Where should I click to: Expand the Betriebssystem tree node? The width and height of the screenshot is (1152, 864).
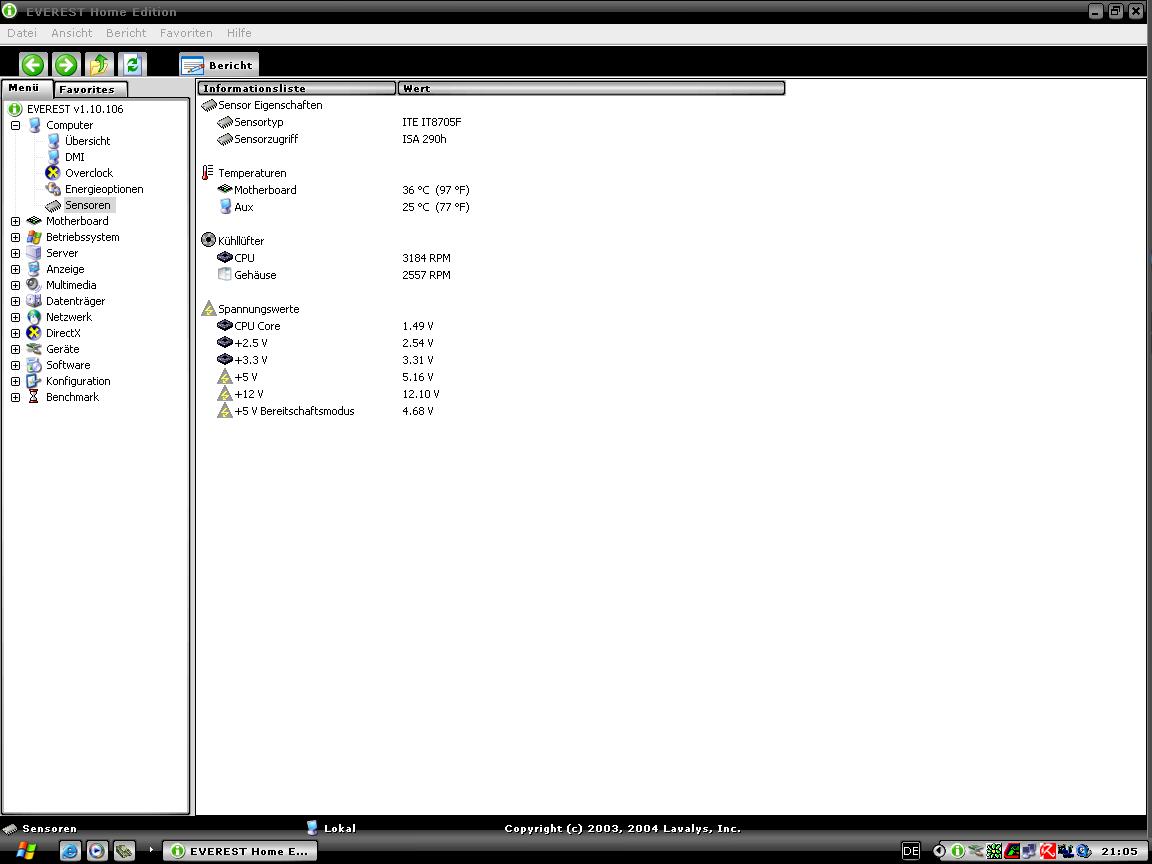coord(15,237)
